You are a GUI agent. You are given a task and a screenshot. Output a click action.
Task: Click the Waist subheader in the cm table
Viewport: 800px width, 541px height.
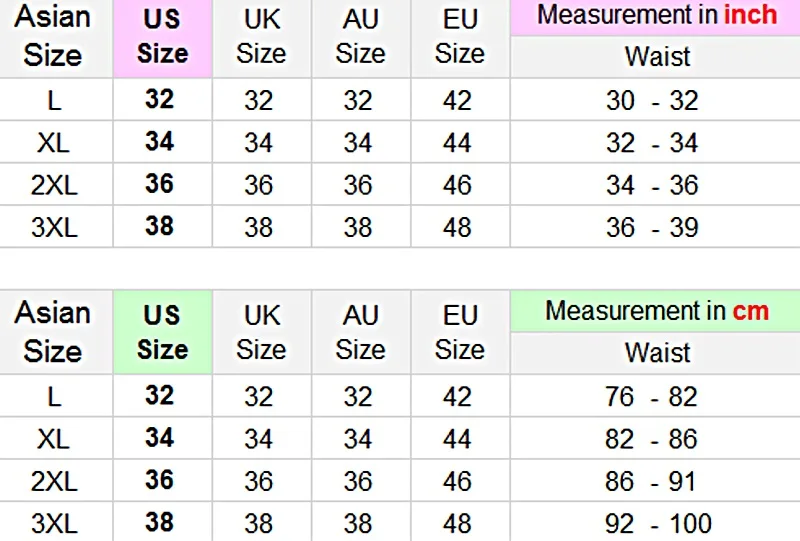pos(657,353)
